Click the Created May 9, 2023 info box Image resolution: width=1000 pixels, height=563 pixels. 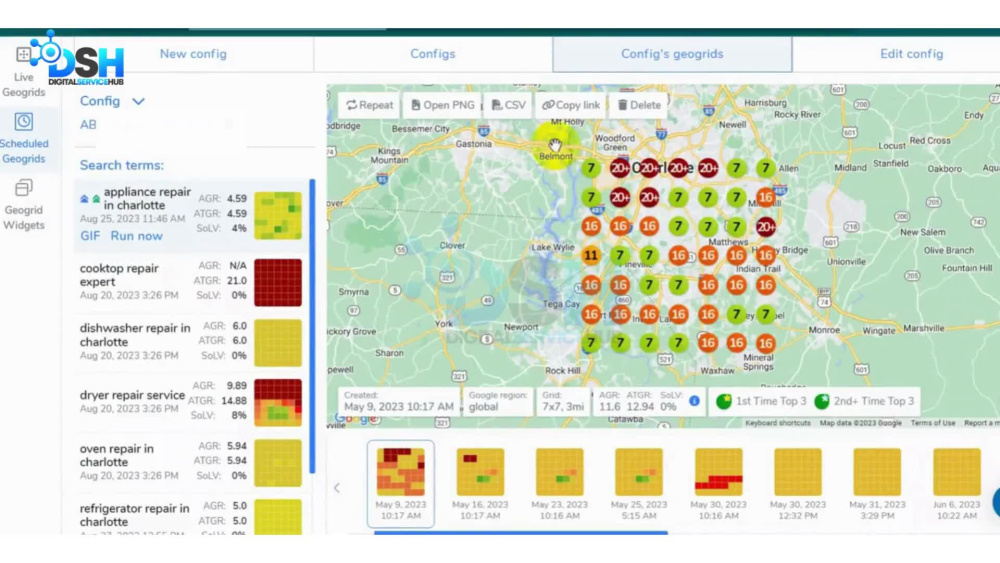(x=399, y=402)
